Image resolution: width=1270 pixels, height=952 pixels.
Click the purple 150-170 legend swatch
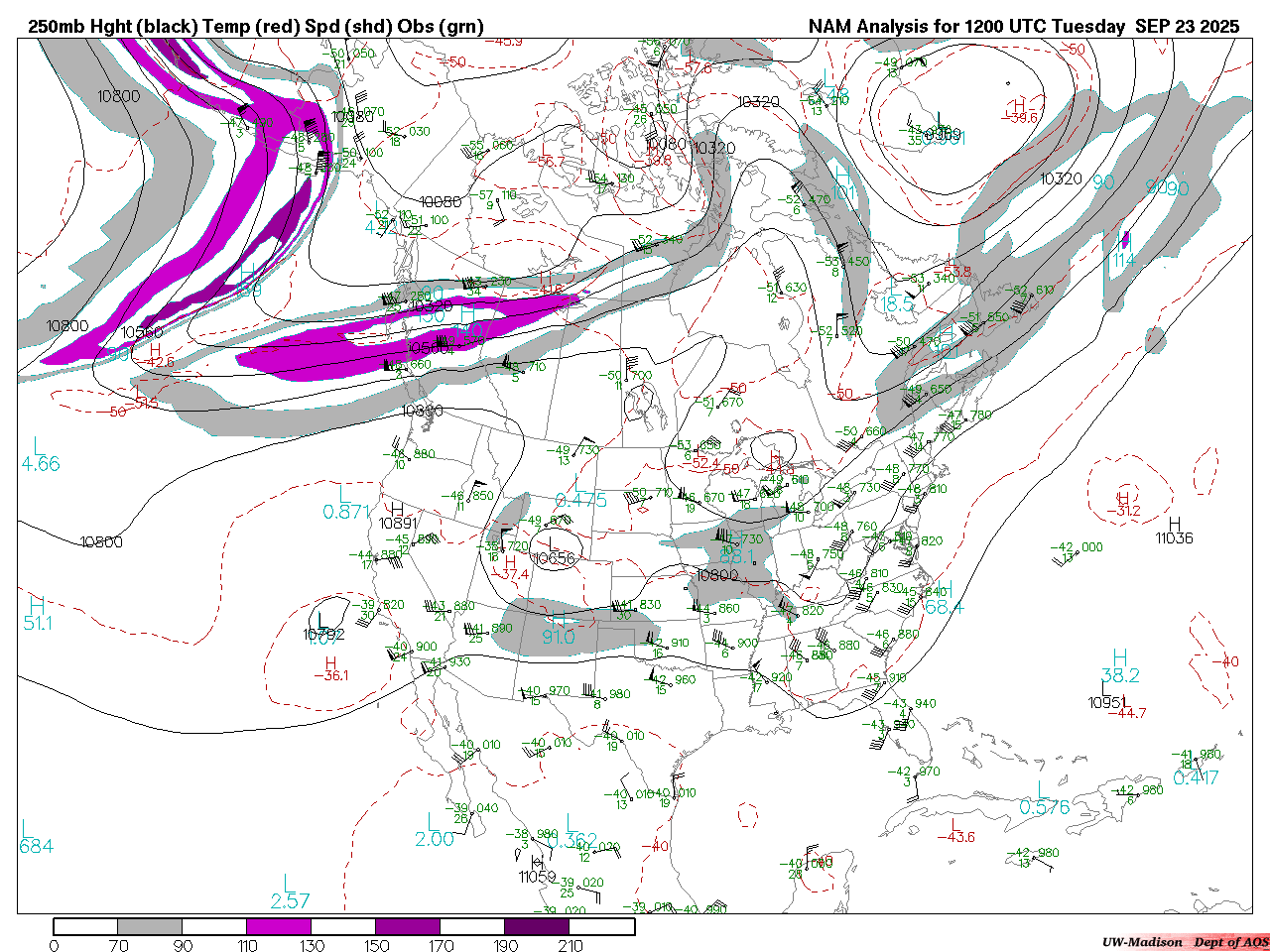[x=408, y=926]
